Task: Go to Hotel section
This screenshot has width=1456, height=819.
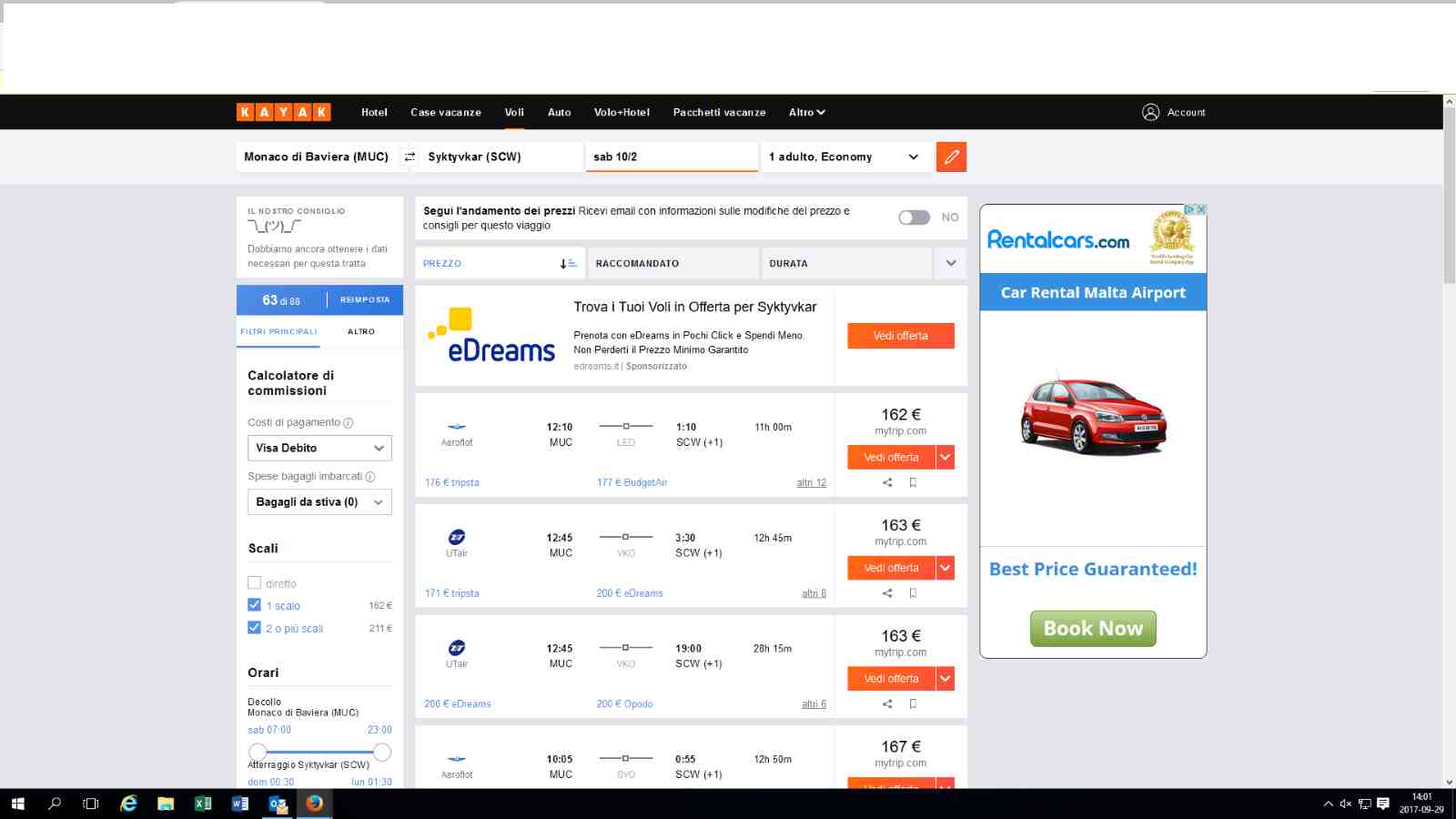Action: (x=374, y=112)
